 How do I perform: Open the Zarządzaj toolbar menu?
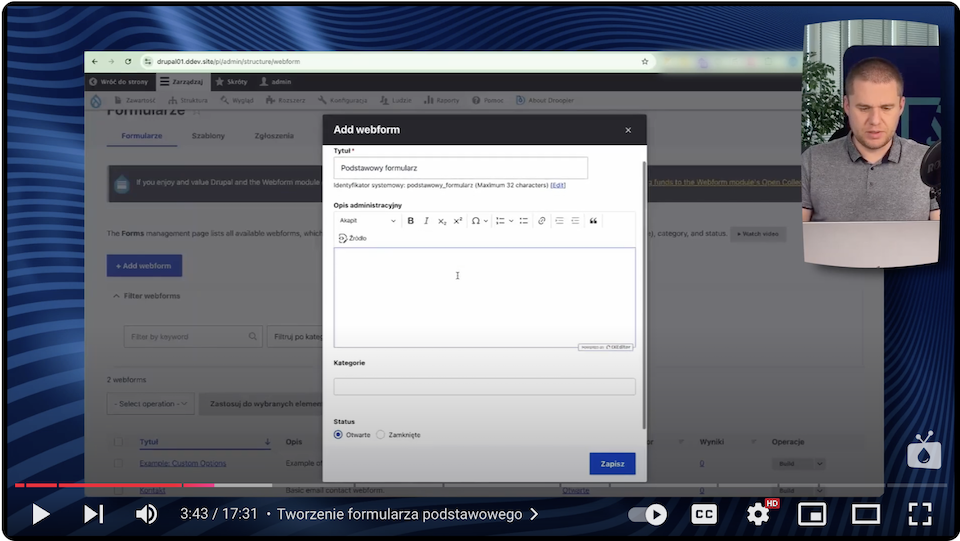(x=181, y=81)
